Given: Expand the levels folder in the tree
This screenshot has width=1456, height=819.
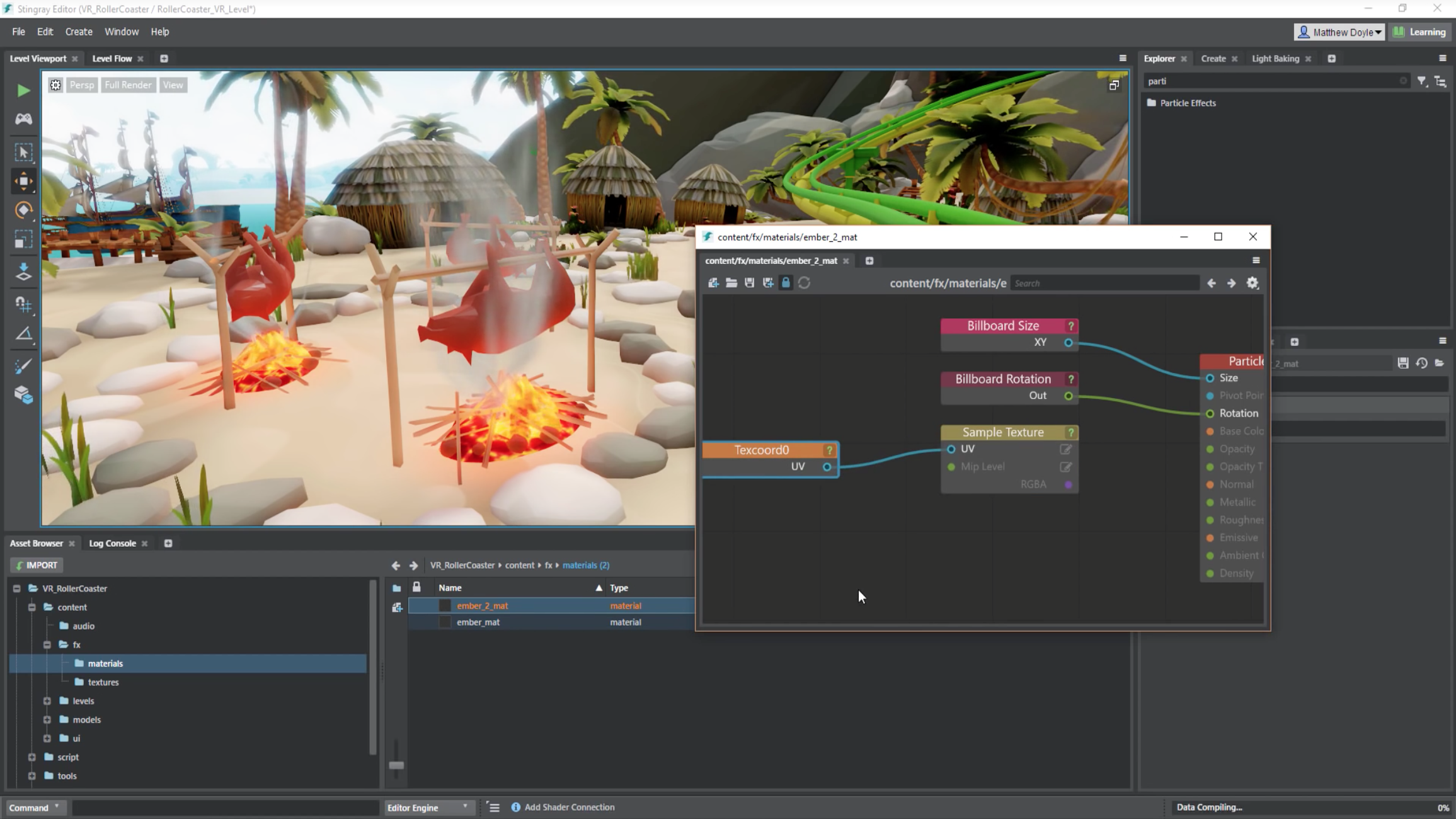Looking at the screenshot, I should 47,701.
